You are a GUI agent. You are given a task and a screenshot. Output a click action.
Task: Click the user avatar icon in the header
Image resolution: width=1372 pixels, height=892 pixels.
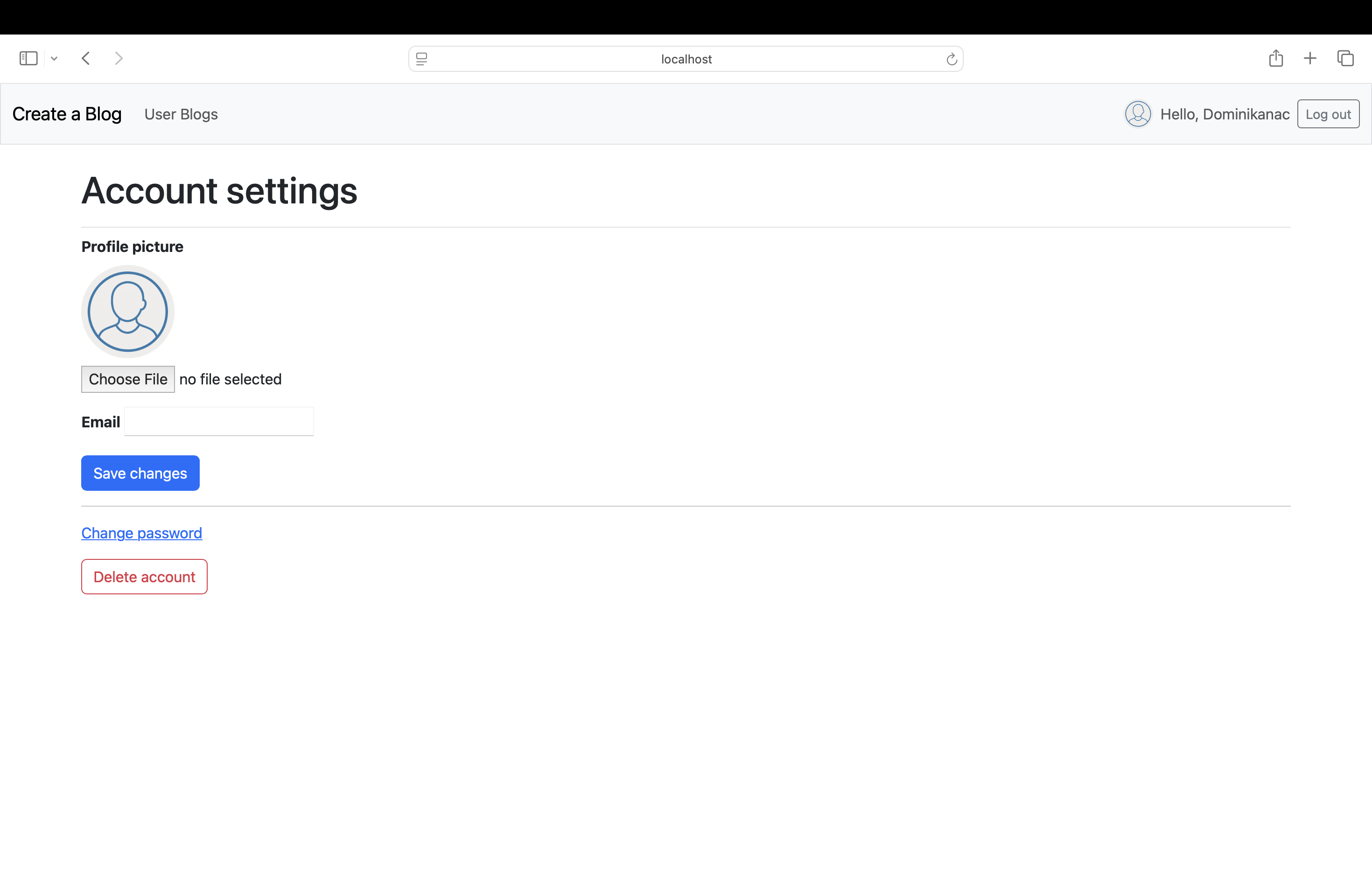[x=1137, y=113]
